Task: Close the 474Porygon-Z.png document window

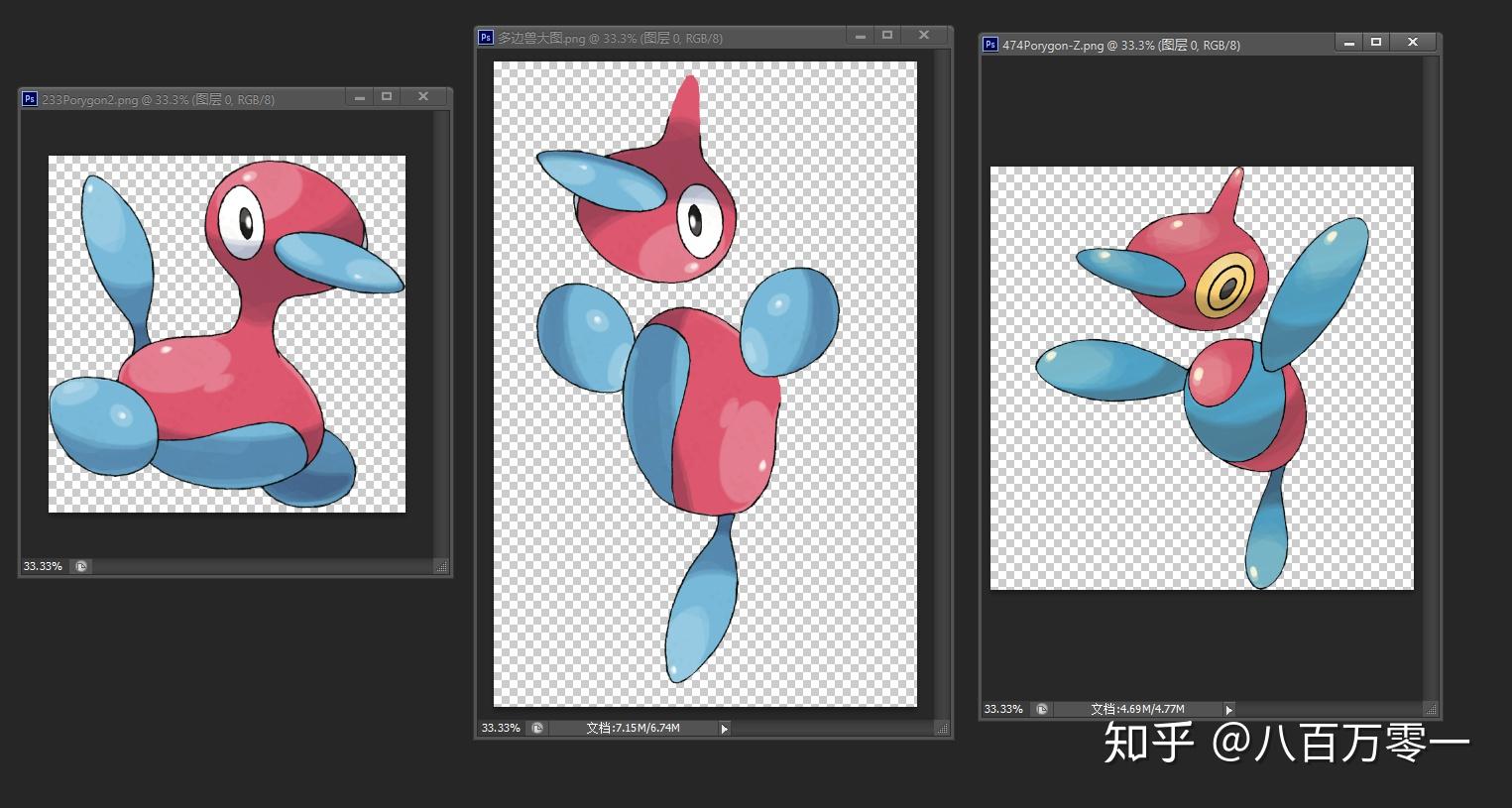Action: click(1413, 43)
